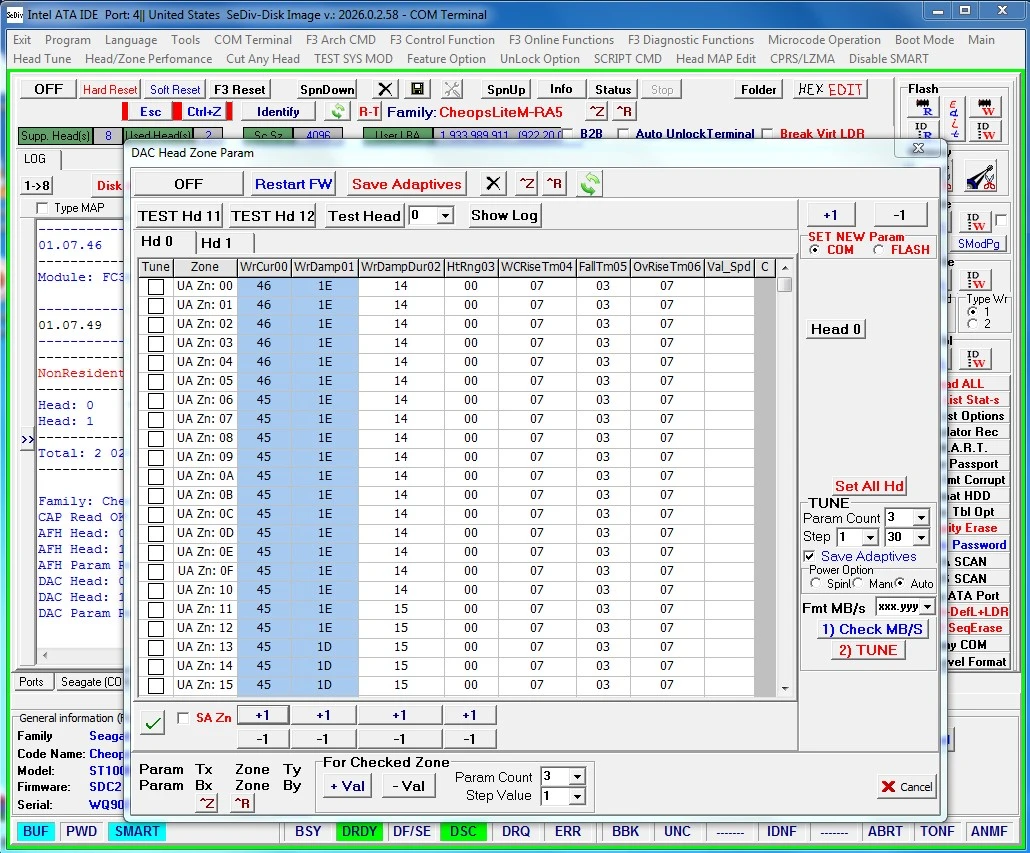Click +1 button under WrCur00 column
This screenshot has width=1030, height=853.
coord(262,715)
